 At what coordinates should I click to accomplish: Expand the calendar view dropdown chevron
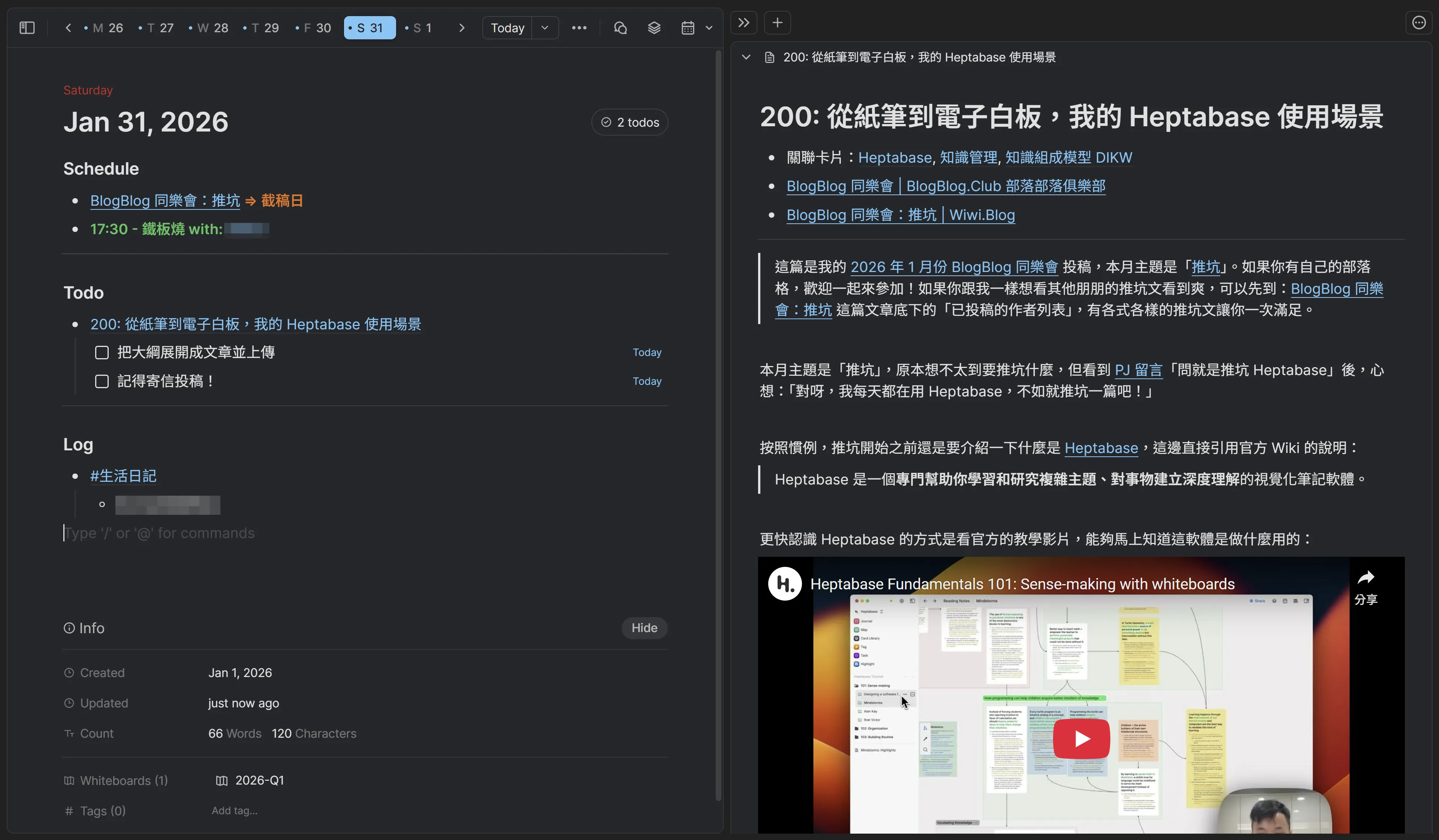pyautogui.click(x=709, y=27)
